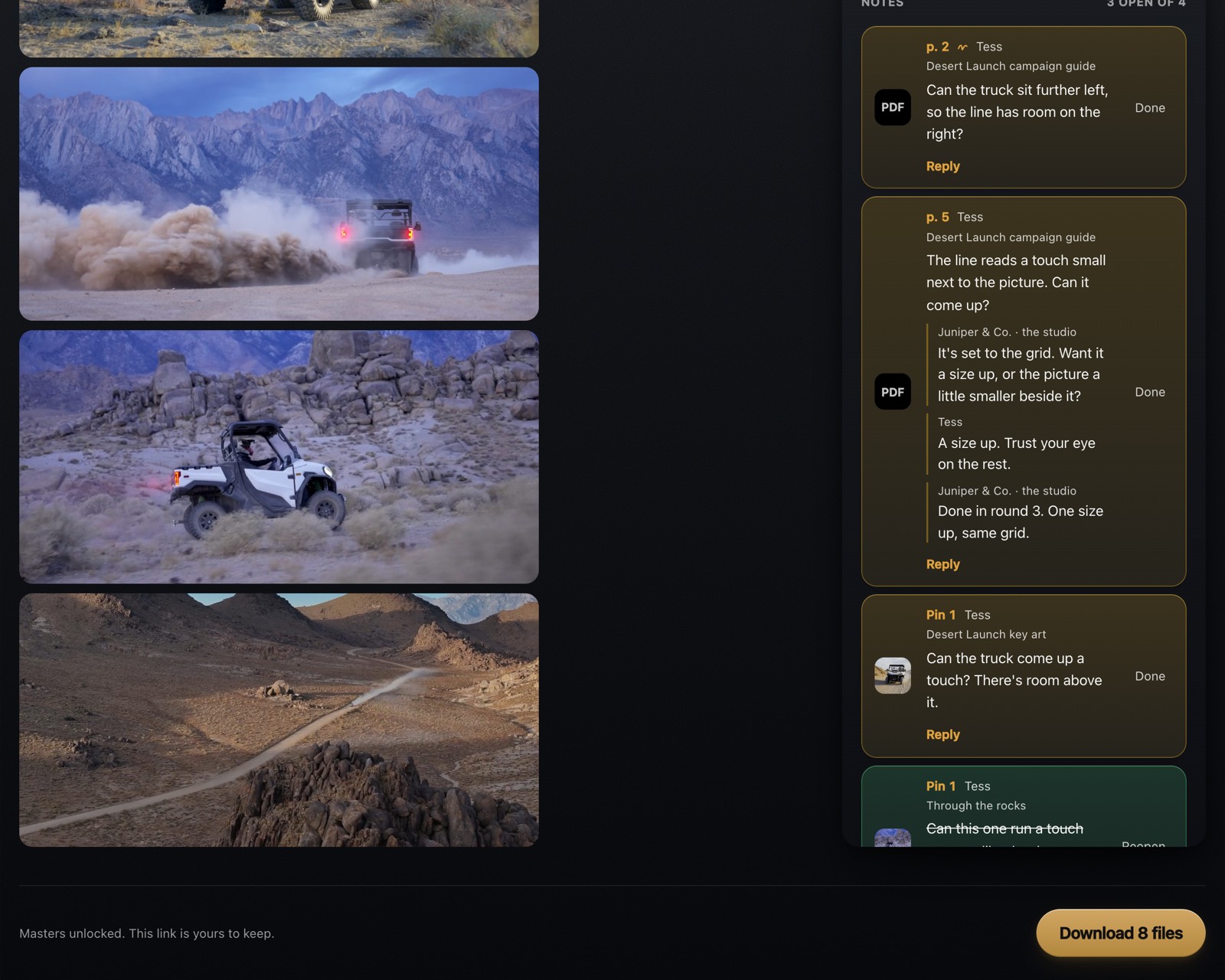
Task: Open key art thumbnail on 'come up a touch' note
Action: coord(893,676)
